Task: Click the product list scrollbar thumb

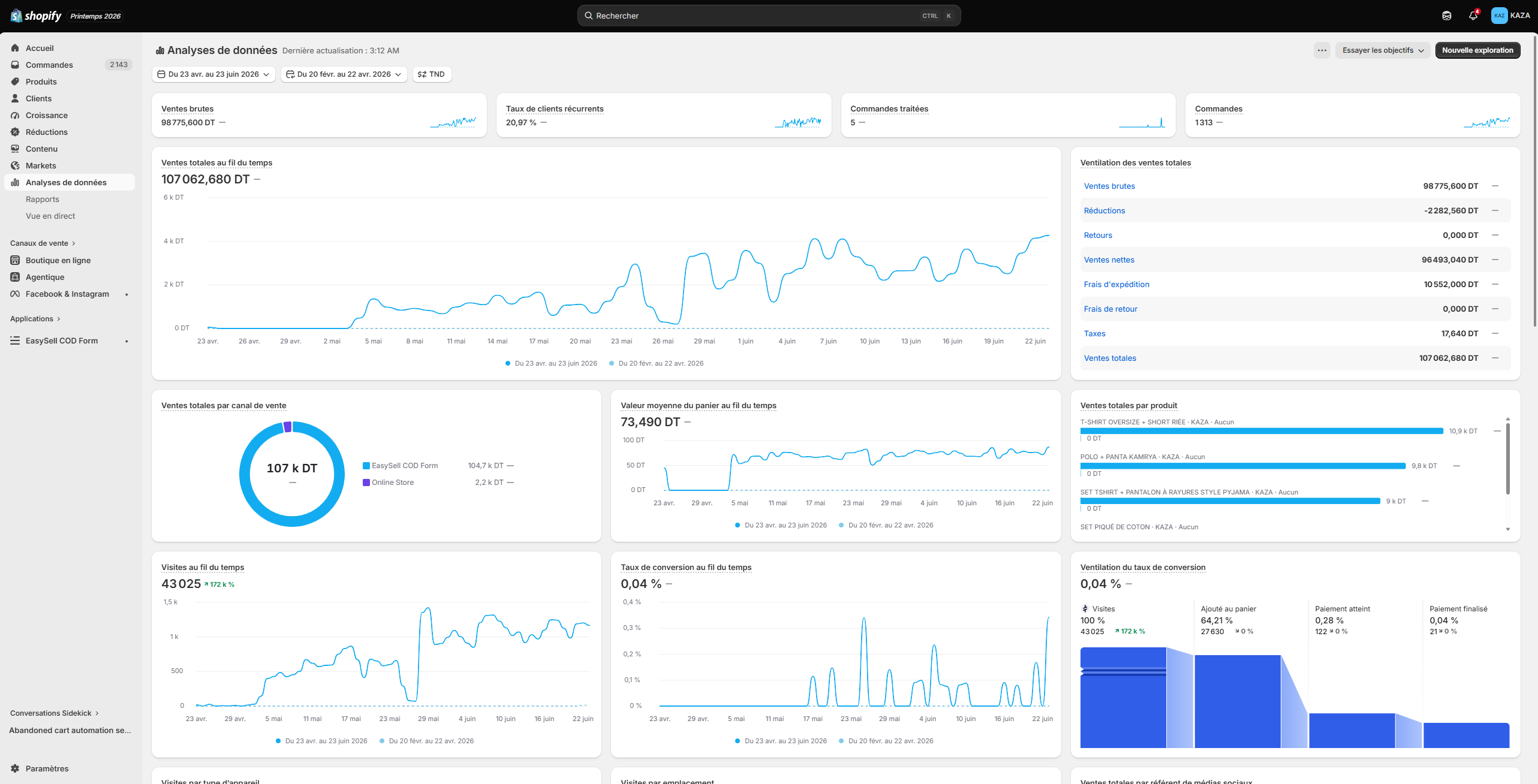Action: [x=1508, y=459]
